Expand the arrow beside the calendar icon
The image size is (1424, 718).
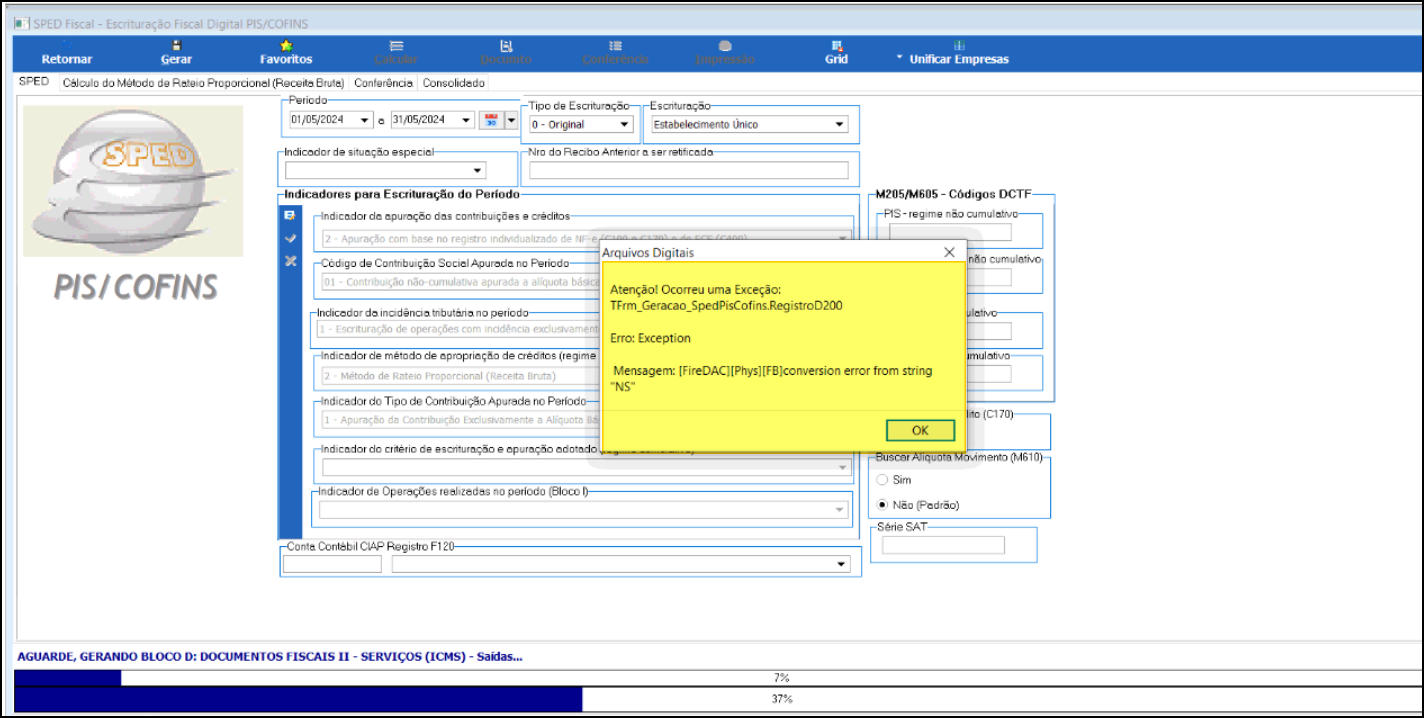511,121
